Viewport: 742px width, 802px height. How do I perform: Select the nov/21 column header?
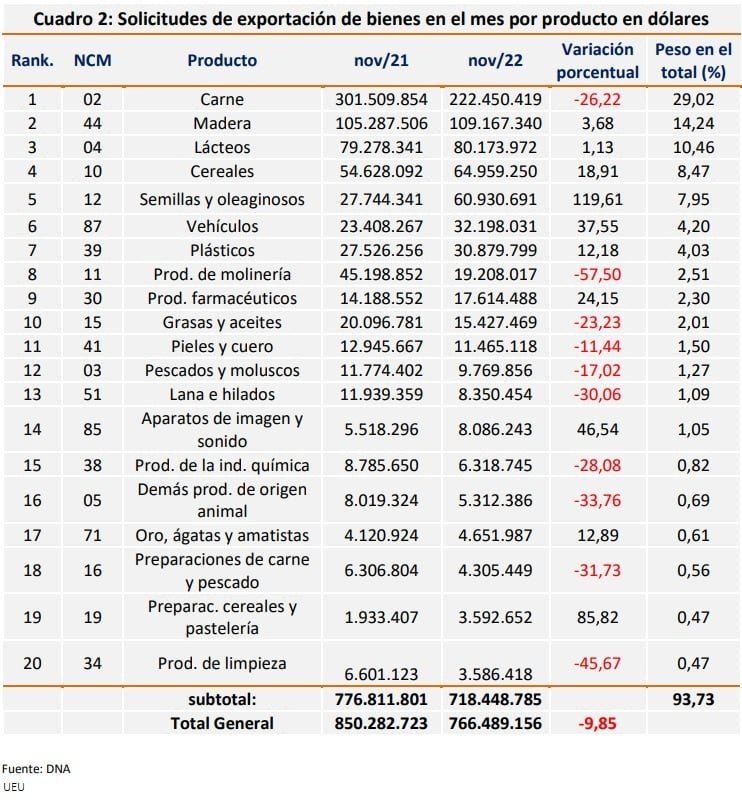point(381,60)
